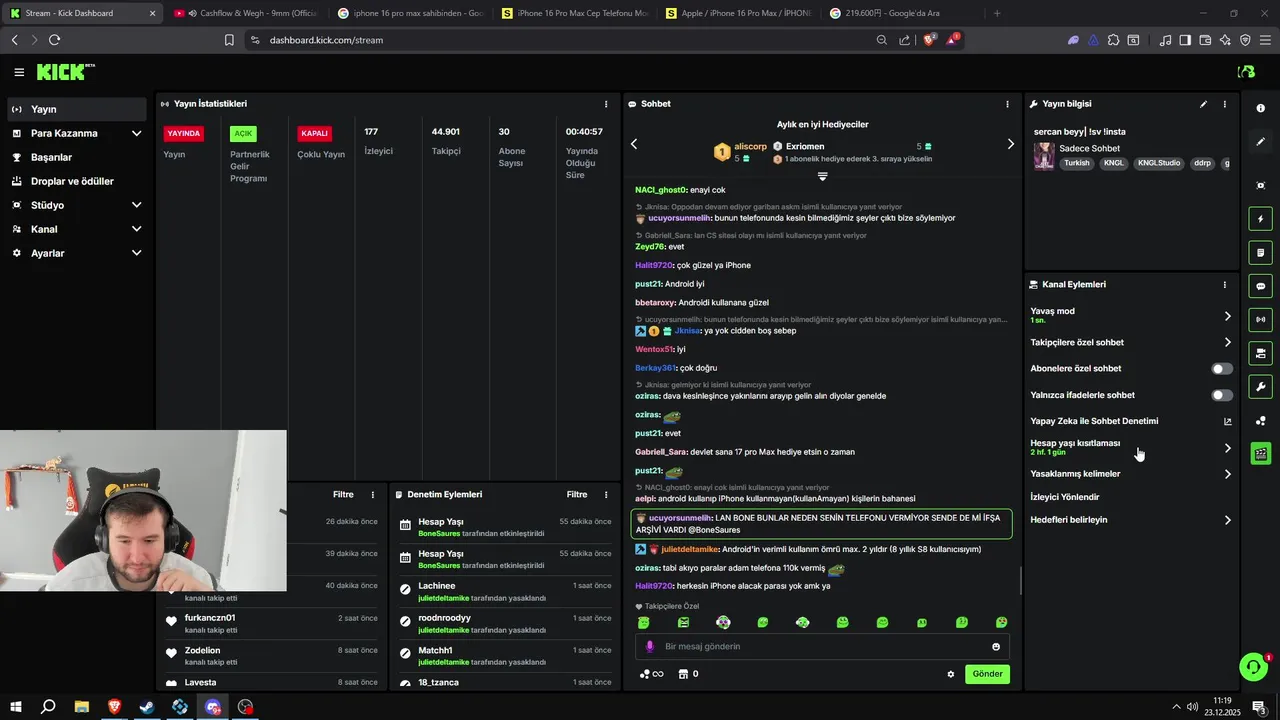The width and height of the screenshot is (1280, 720).
Task: Edit stream info with the pencil icon
Action: point(1203,104)
